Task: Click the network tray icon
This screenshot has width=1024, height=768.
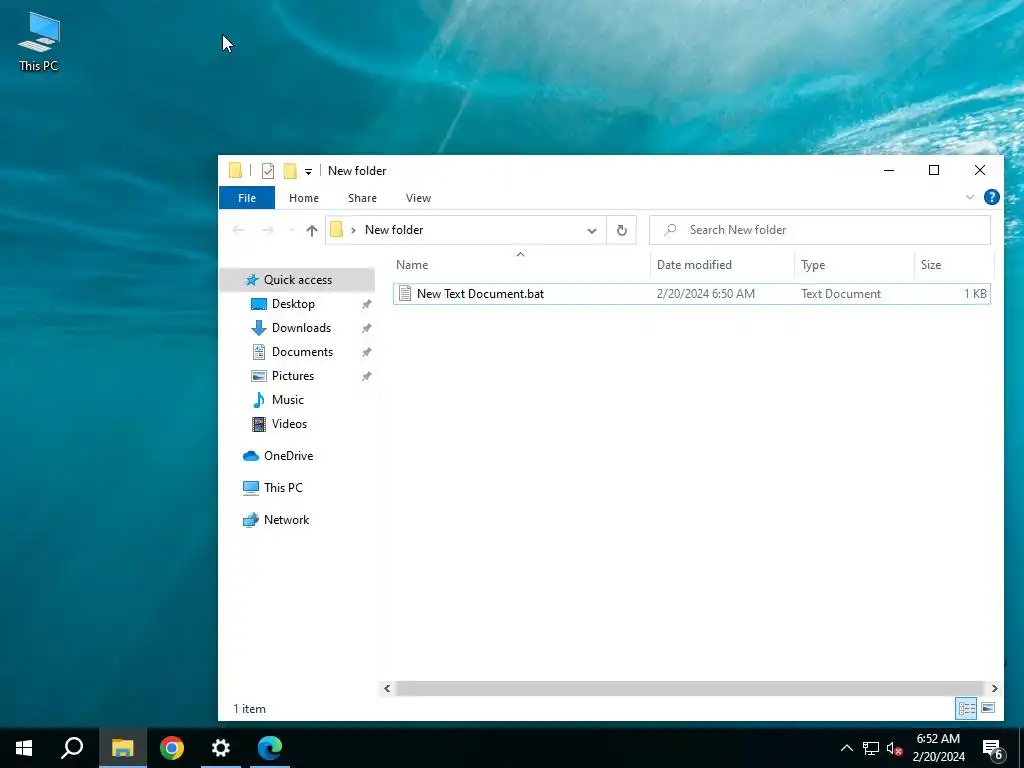Action: 871,748
